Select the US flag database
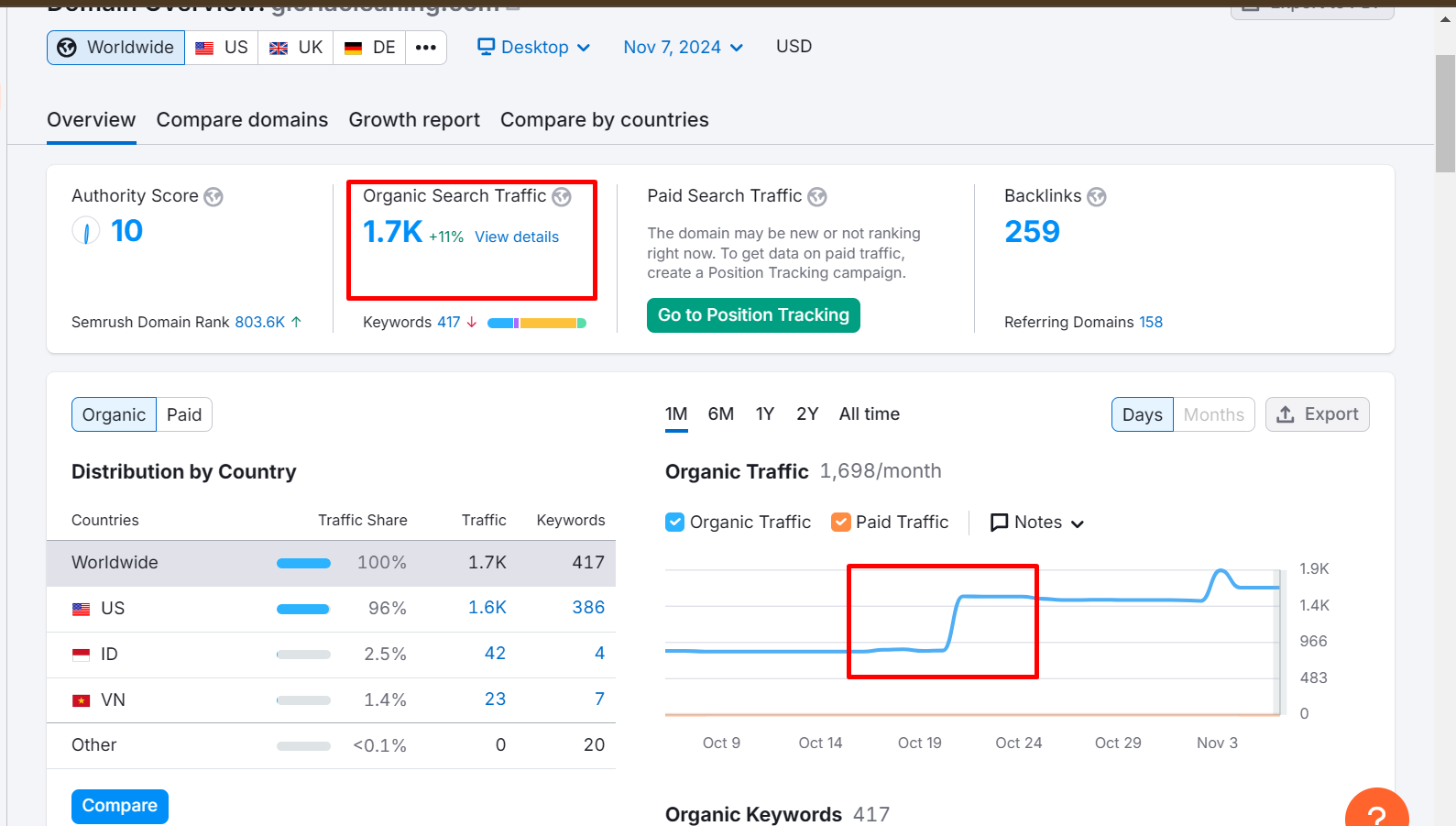This screenshot has width=1456, height=826. coord(222,48)
